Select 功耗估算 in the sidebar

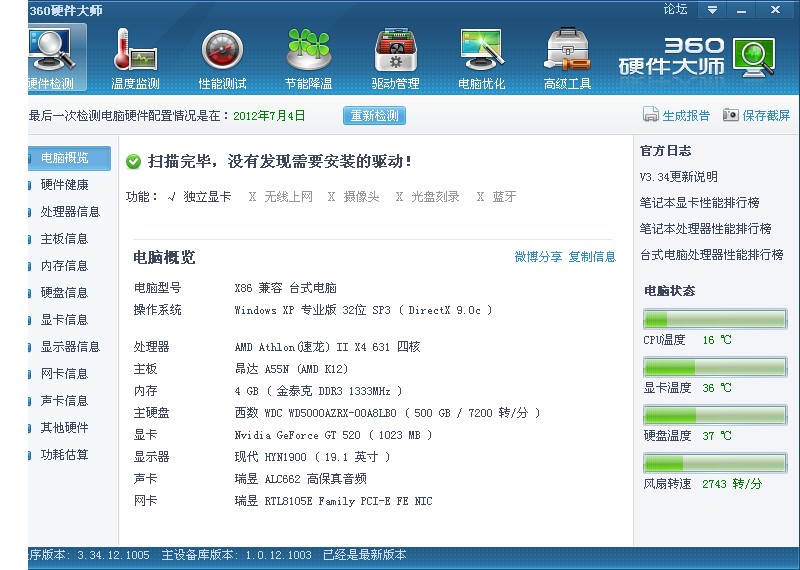click(64, 455)
